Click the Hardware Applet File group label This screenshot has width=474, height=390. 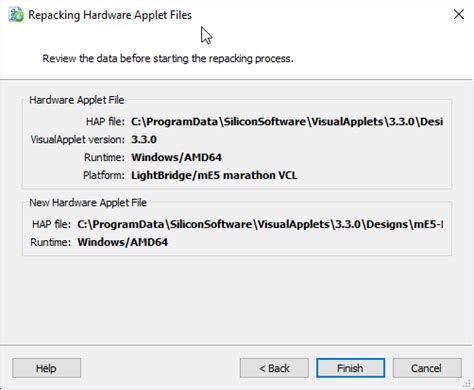click(77, 100)
